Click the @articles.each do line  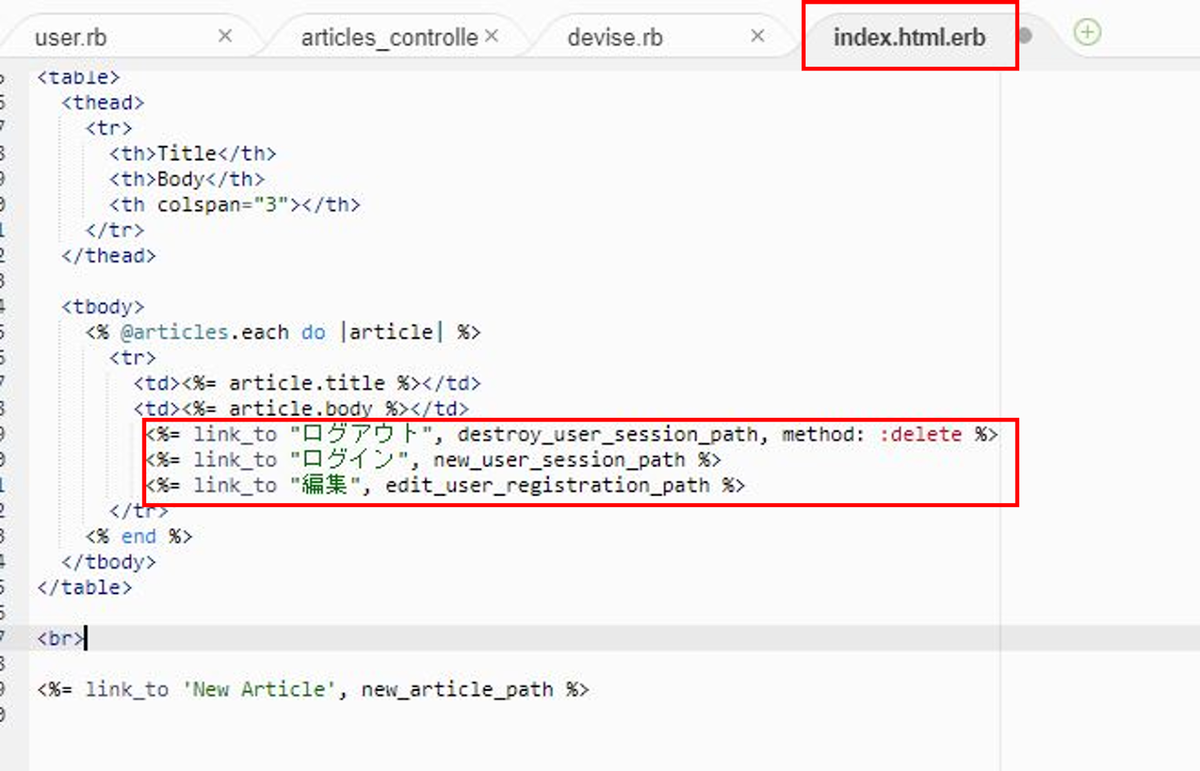pos(284,332)
